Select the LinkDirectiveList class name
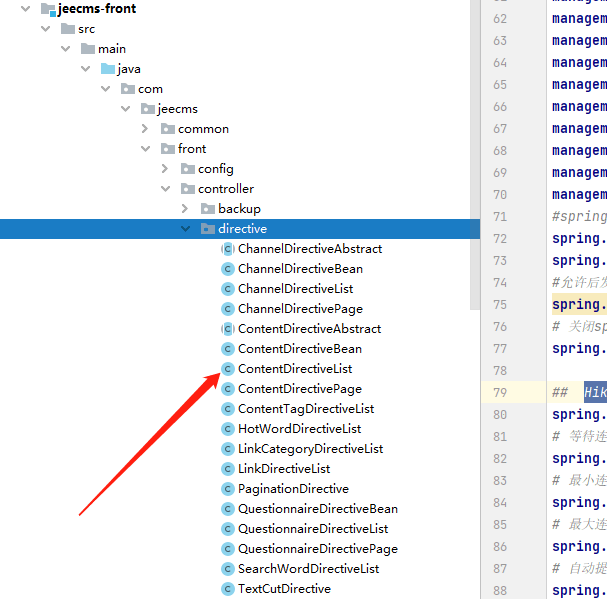Viewport: 607px width, 599px height. [284, 469]
